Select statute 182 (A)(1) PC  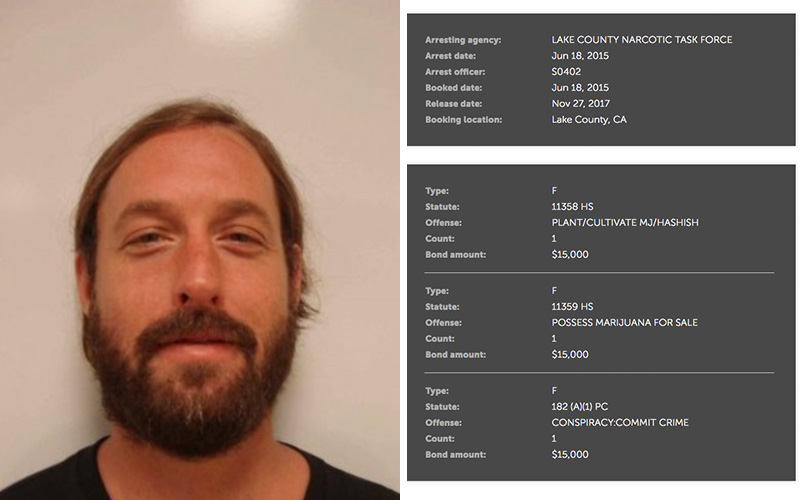579,407
